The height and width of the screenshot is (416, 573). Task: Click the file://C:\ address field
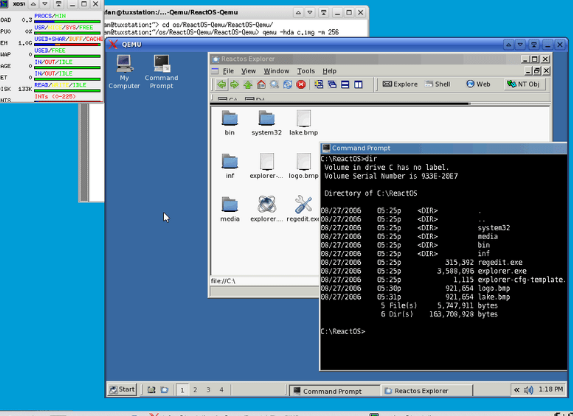tap(265, 281)
